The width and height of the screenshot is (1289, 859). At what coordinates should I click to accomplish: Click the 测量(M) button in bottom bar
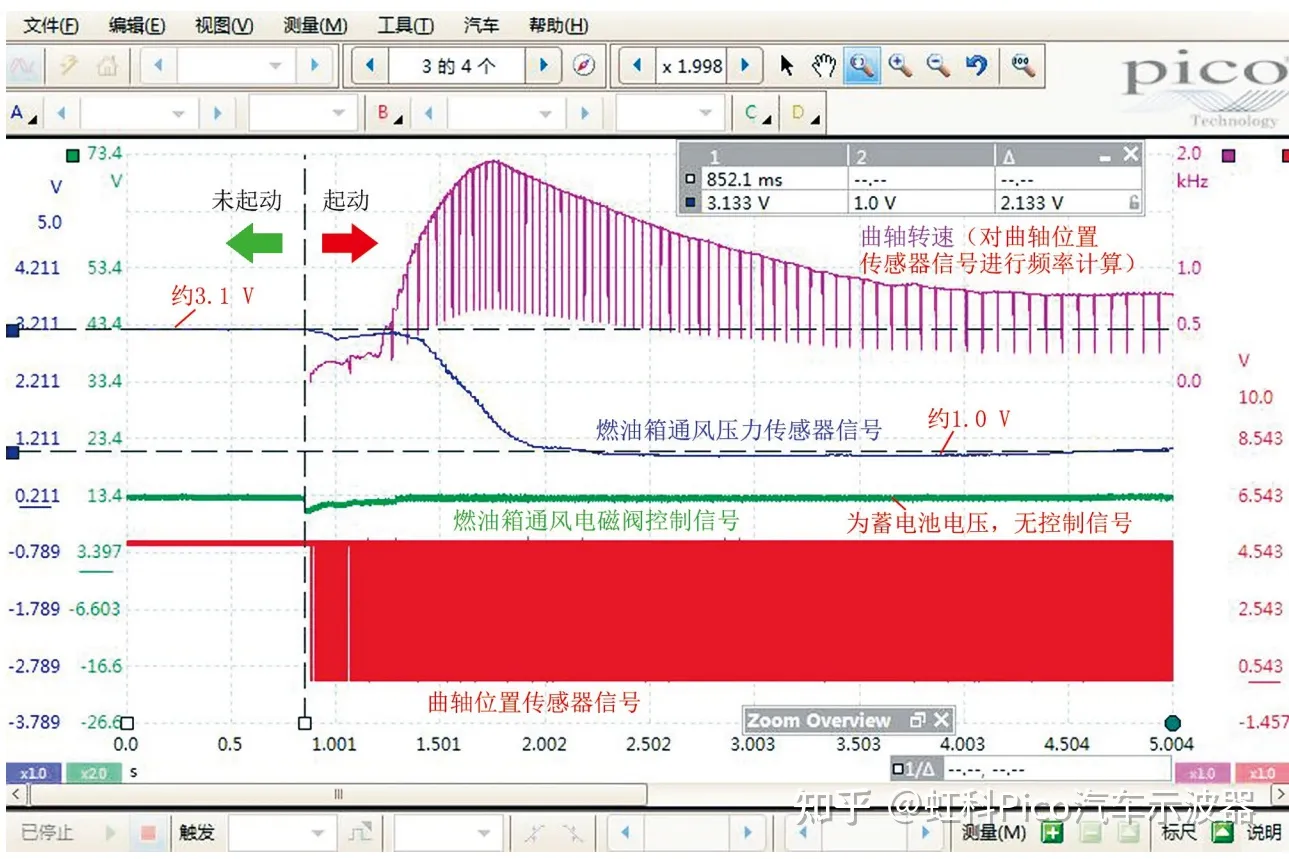[993, 832]
